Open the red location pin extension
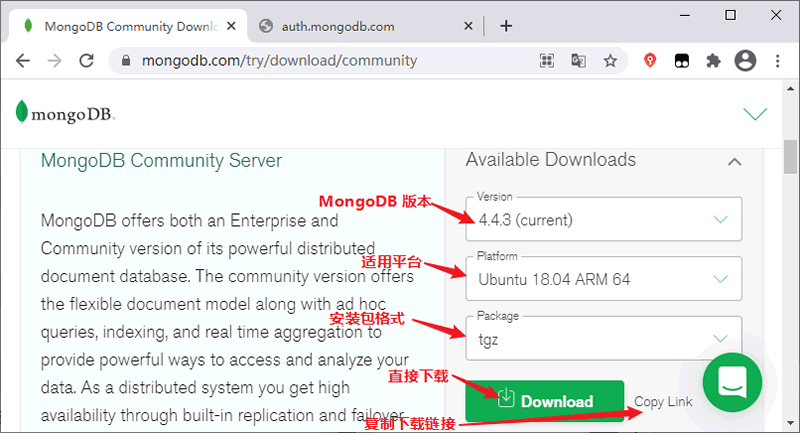This screenshot has width=800, height=433. click(x=649, y=61)
